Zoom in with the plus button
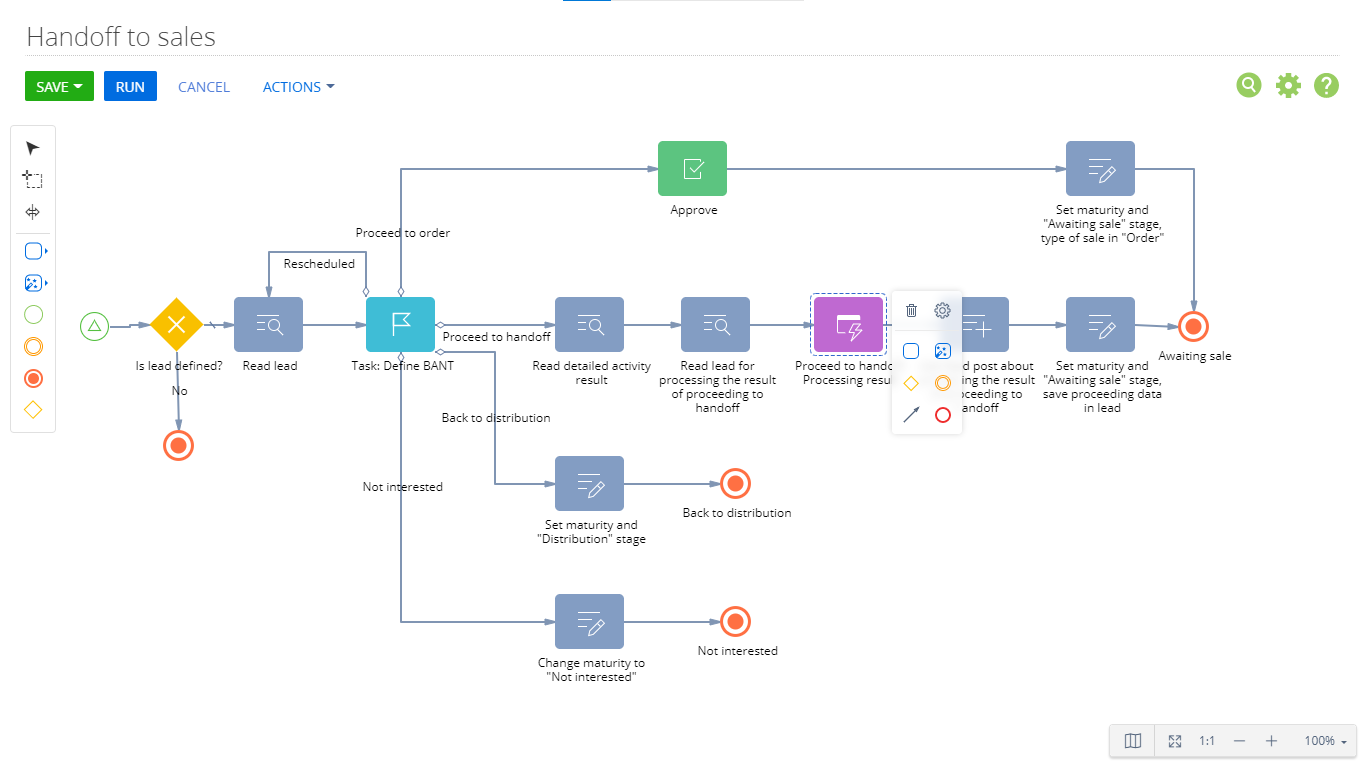This screenshot has width=1364, height=766. pos(1271,741)
